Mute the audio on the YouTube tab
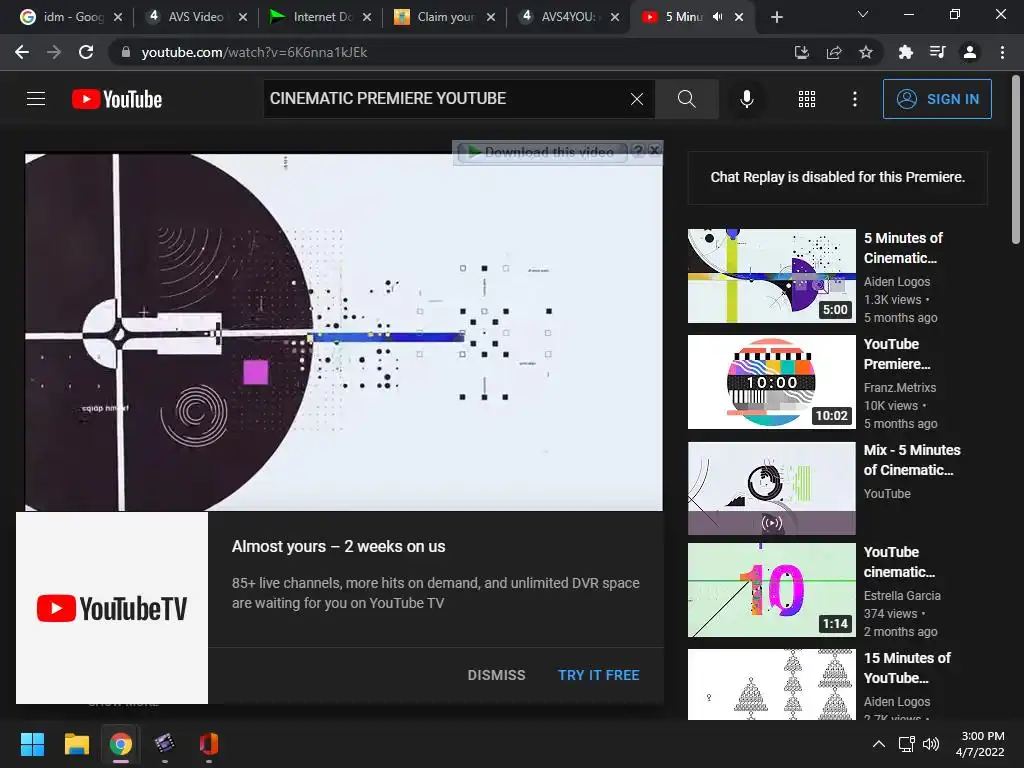 (717, 17)
